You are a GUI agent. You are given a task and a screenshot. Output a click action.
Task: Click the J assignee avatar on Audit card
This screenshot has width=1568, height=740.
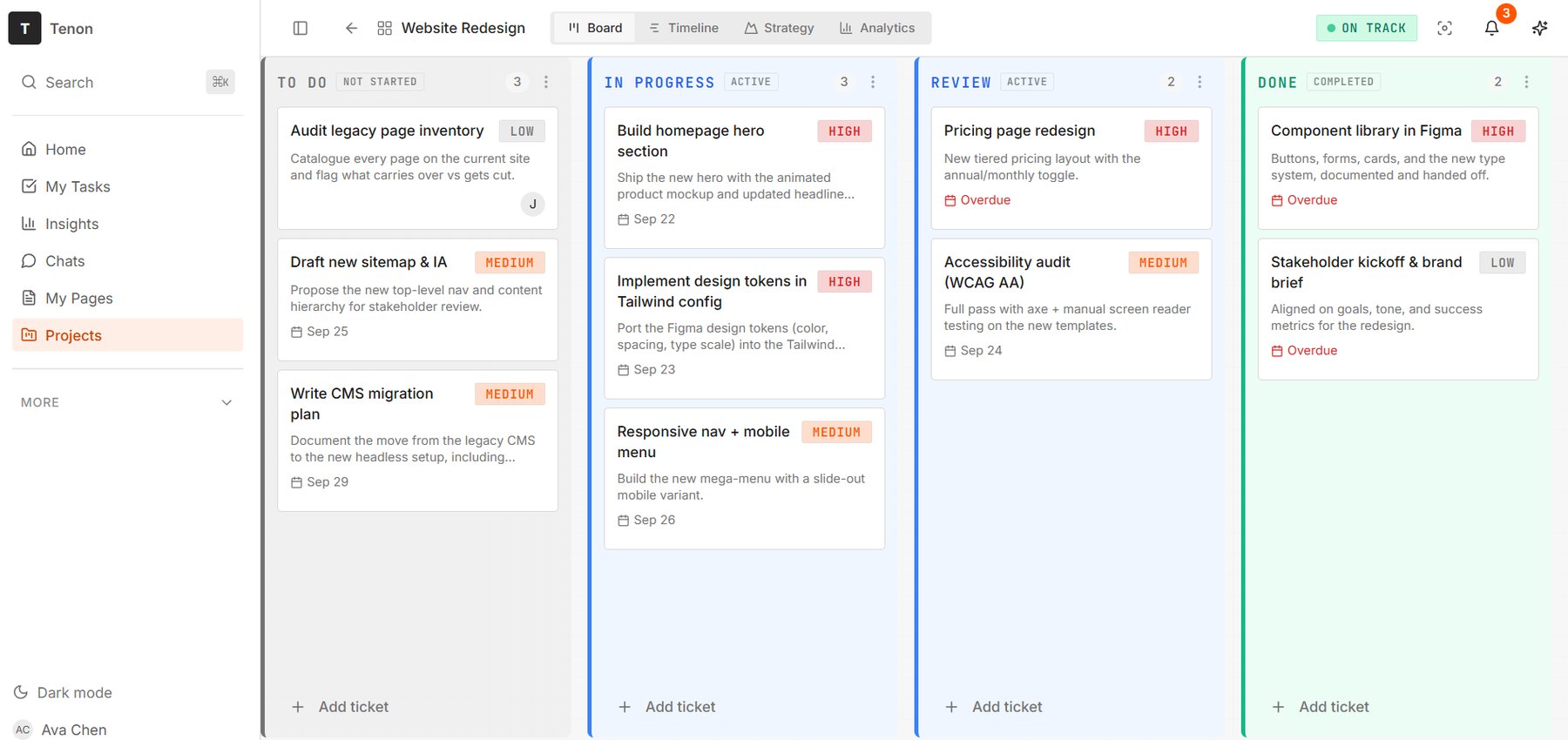point(532,204)
